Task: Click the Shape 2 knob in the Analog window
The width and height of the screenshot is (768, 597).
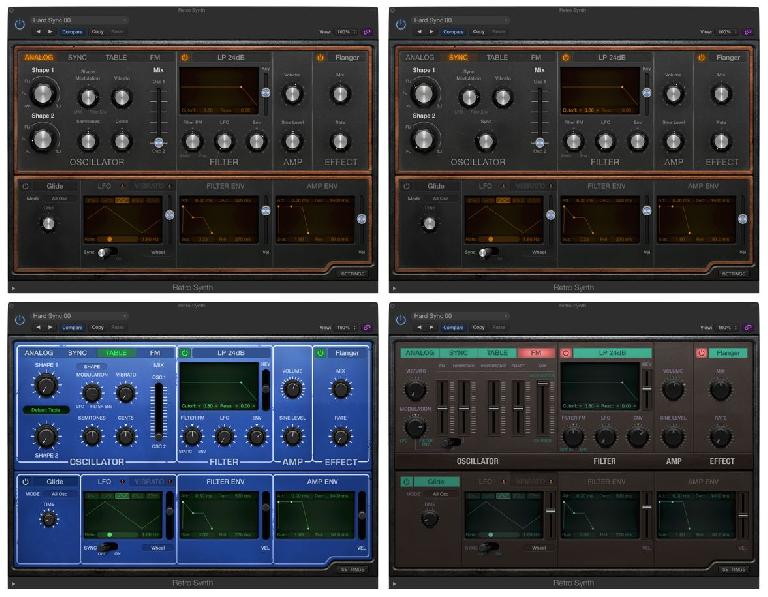Action: pyautogui.click(x=43, y=139)
